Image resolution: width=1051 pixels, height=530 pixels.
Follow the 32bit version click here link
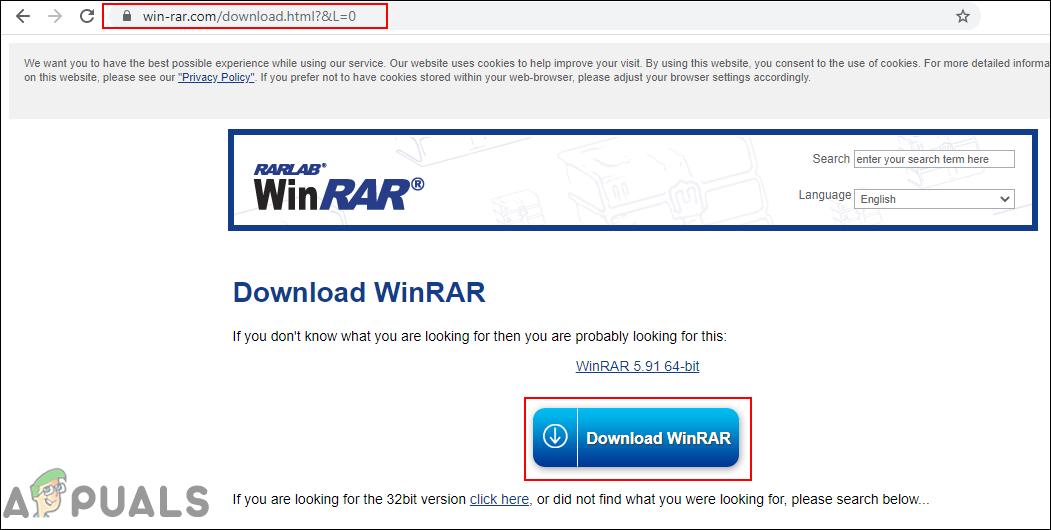click(x=500, y=499)
